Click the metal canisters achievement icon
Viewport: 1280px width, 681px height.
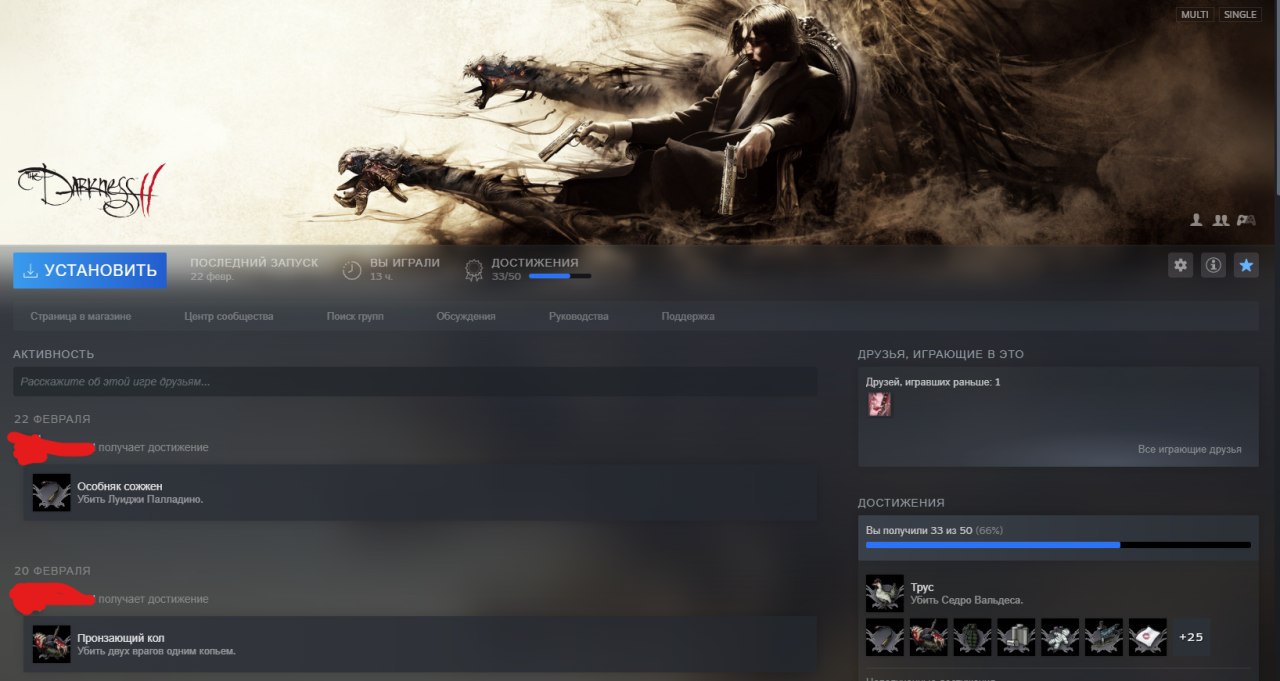(x=1016, y=637)
